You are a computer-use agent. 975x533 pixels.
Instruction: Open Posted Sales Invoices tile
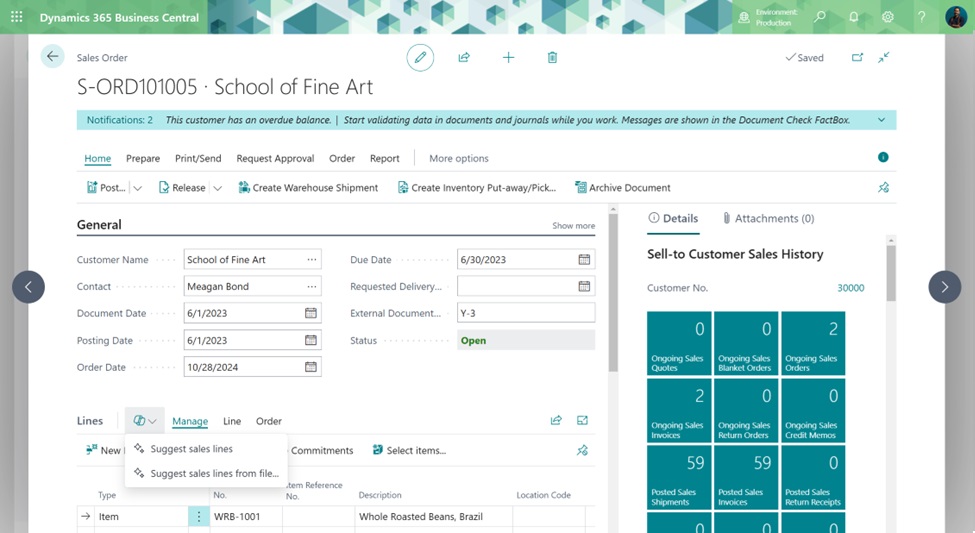(746, 478)
